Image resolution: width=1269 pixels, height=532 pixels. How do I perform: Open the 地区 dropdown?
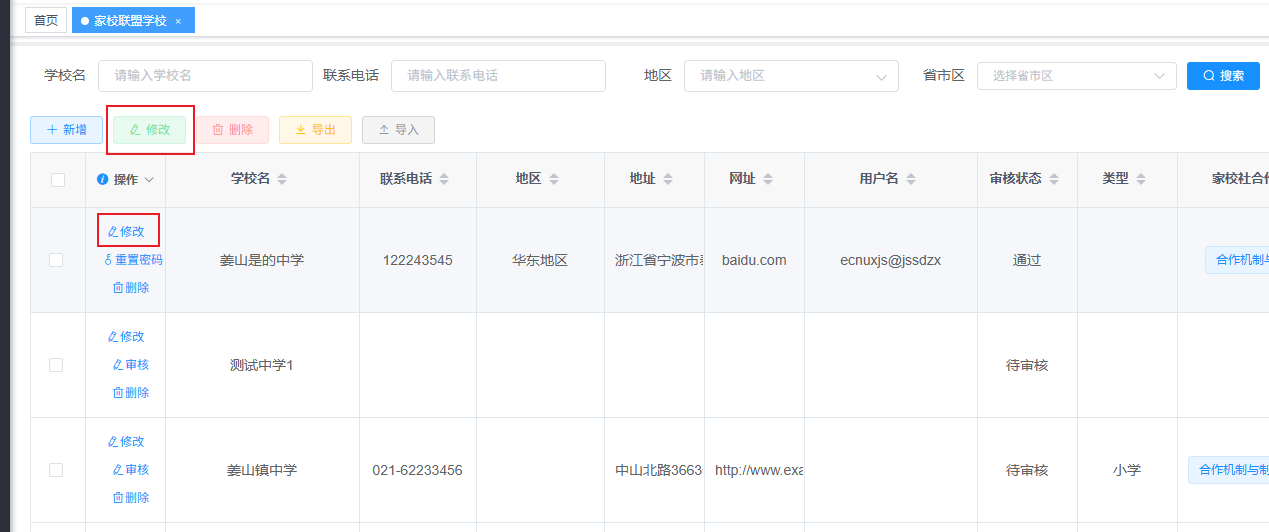[790, 76]
